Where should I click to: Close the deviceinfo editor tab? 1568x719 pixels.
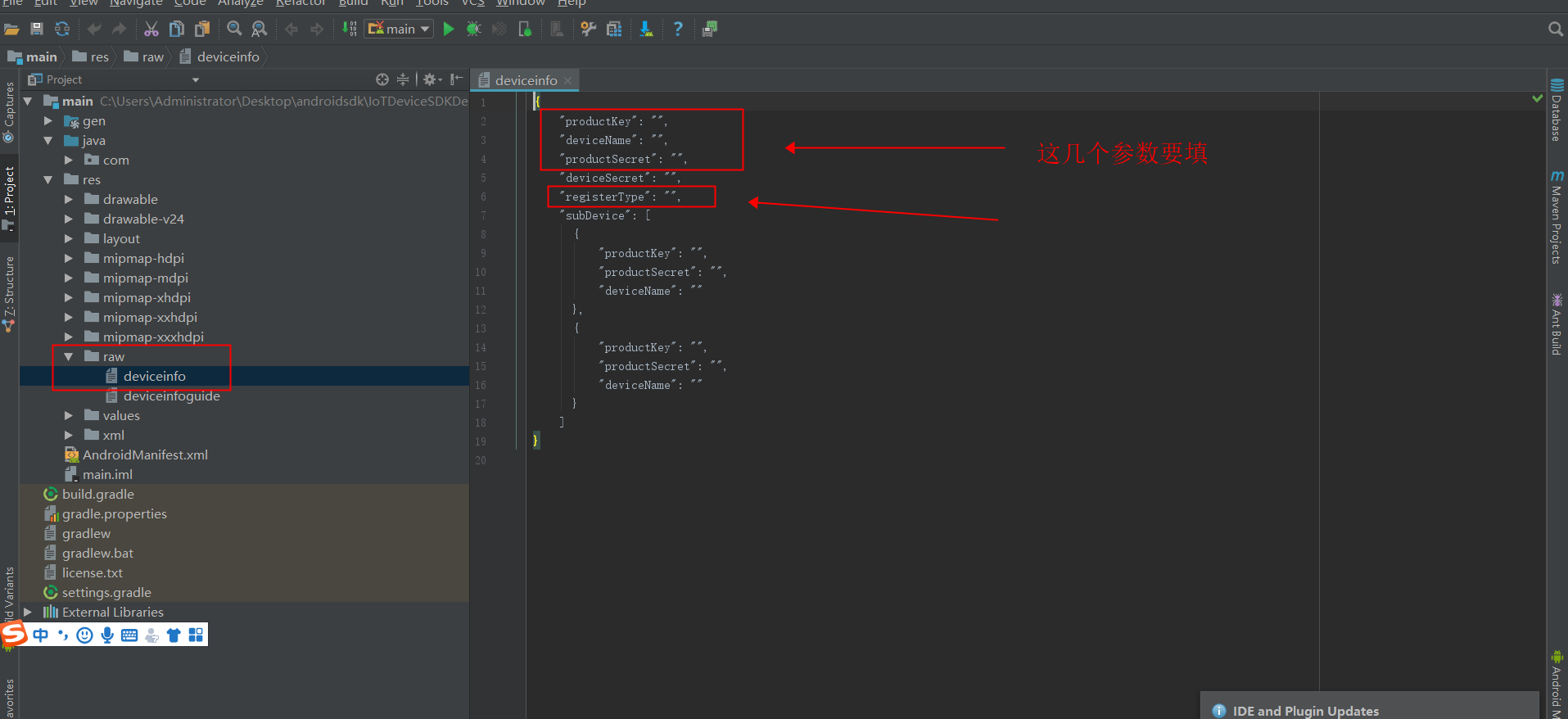pyautogui.click(x=567, y=80)
